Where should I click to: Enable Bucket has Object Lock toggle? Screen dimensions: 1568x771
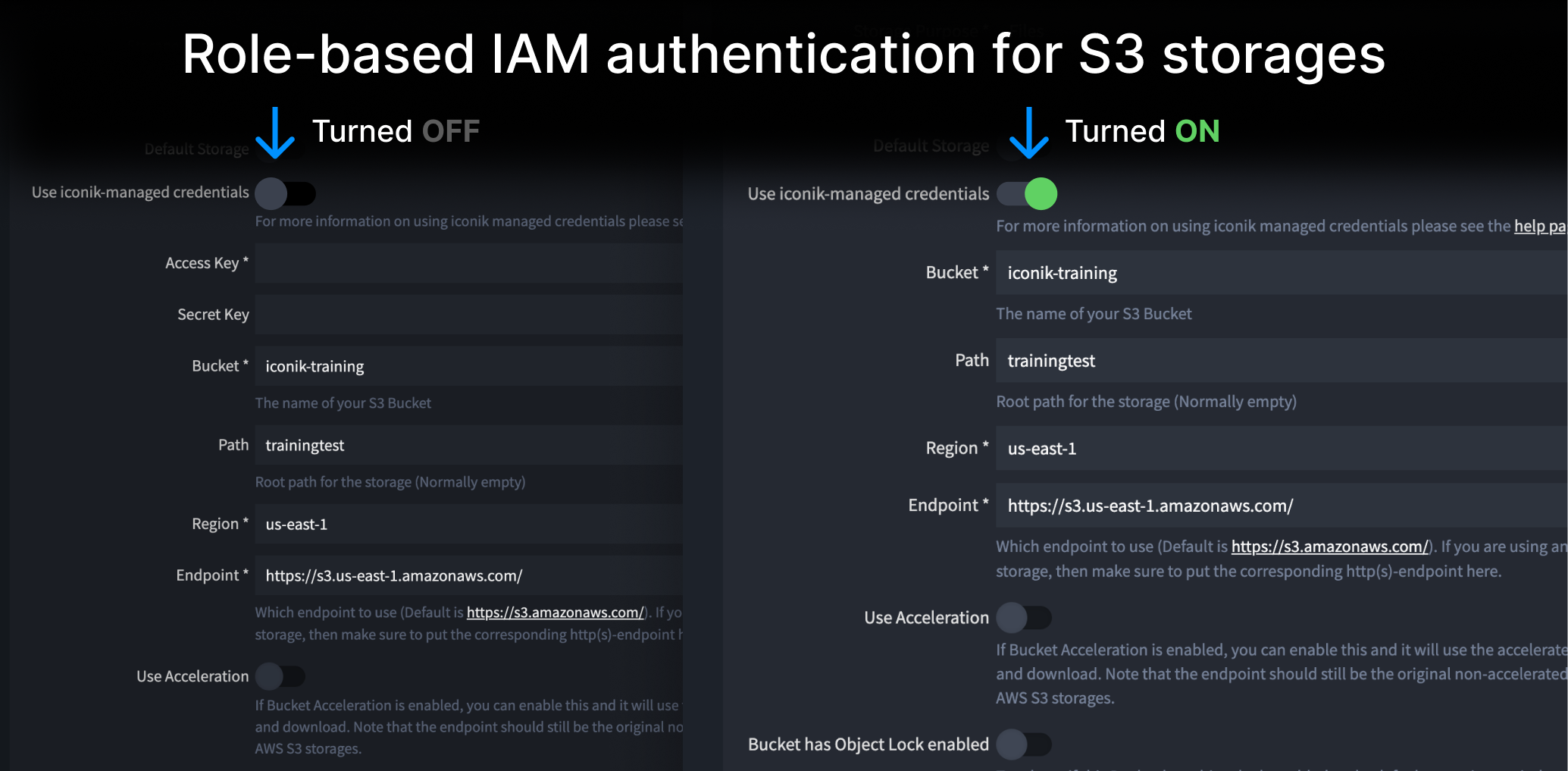[x=1024, y=744]
